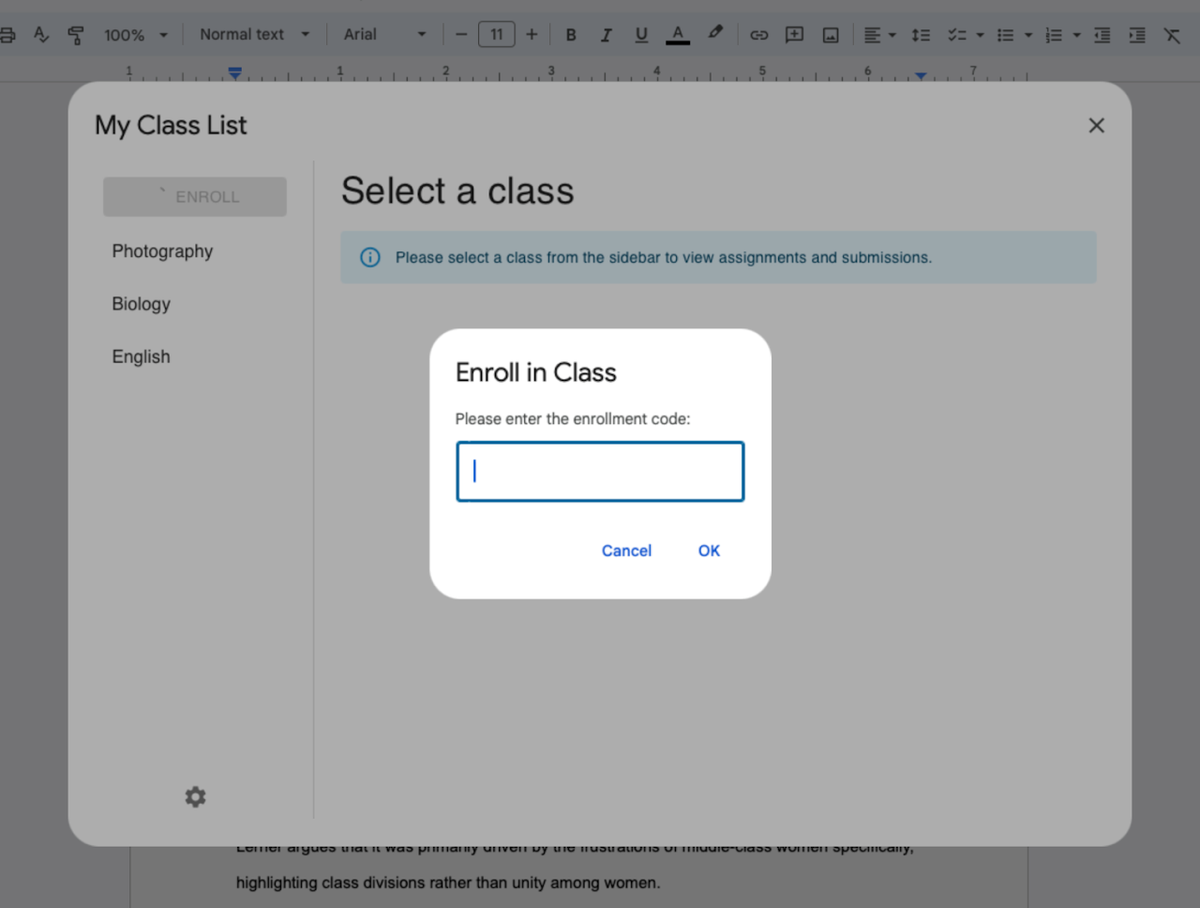Open the class list settings gear

(194, 796)
